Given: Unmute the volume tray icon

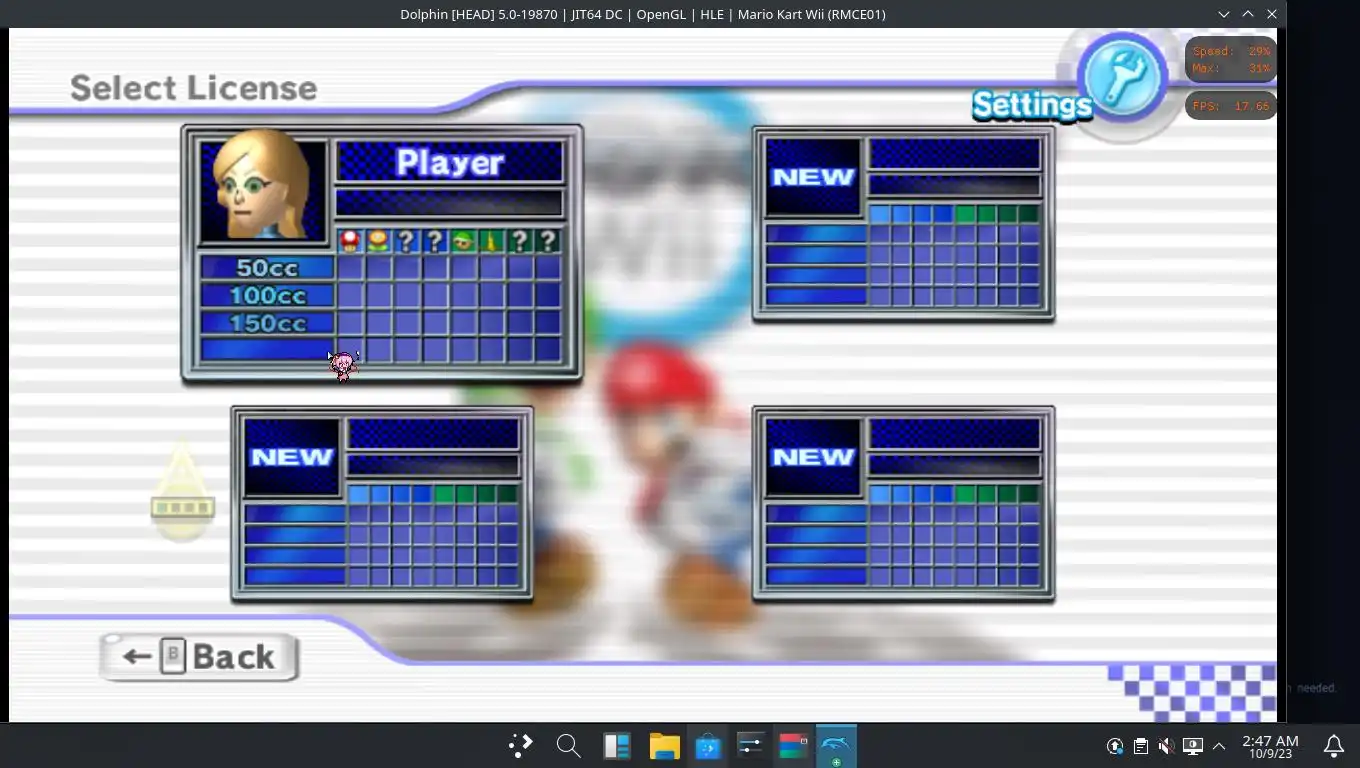Looking at the screenshot, I should coord(1166,746).
